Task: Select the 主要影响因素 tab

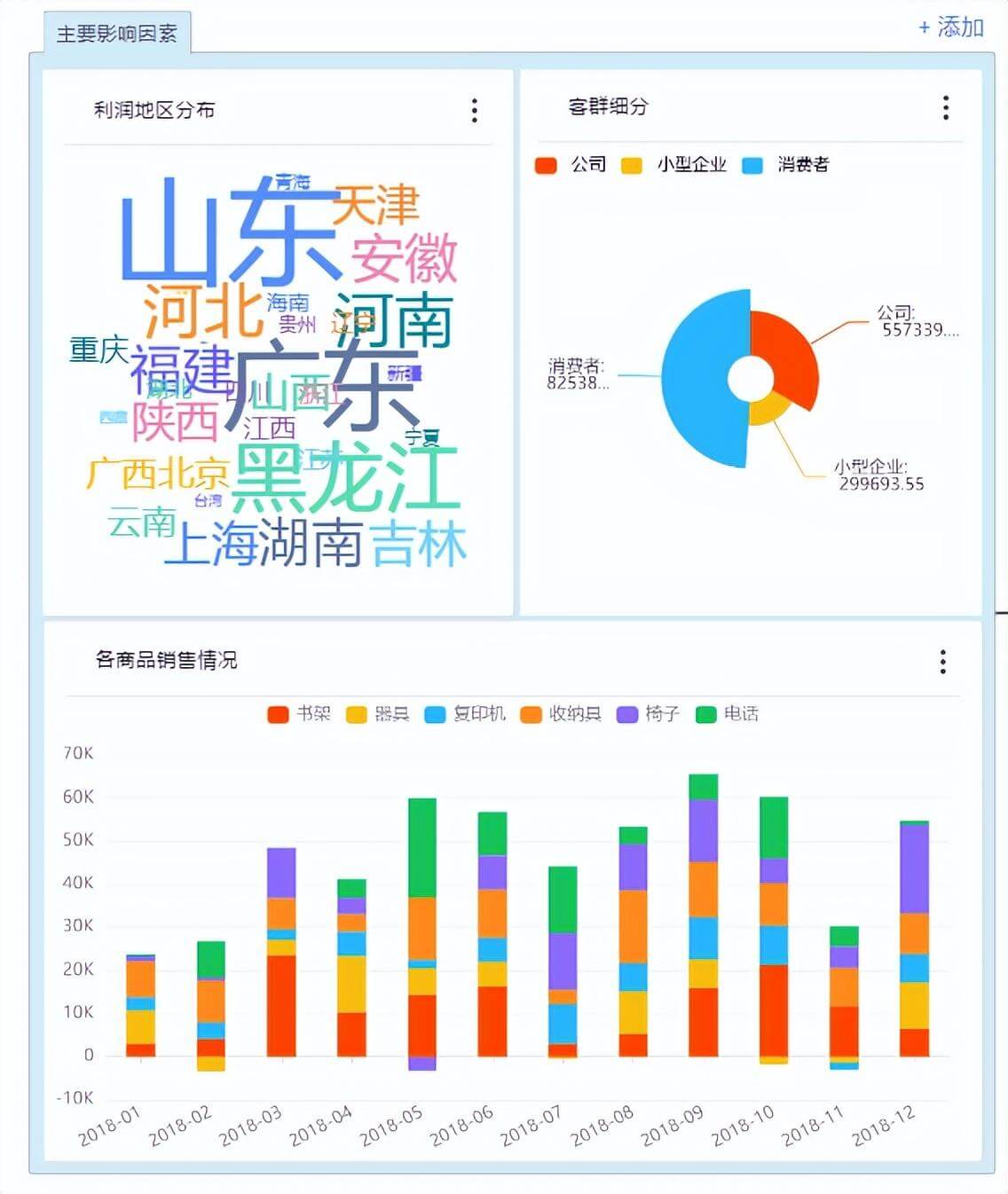Action: coord(116,34)
